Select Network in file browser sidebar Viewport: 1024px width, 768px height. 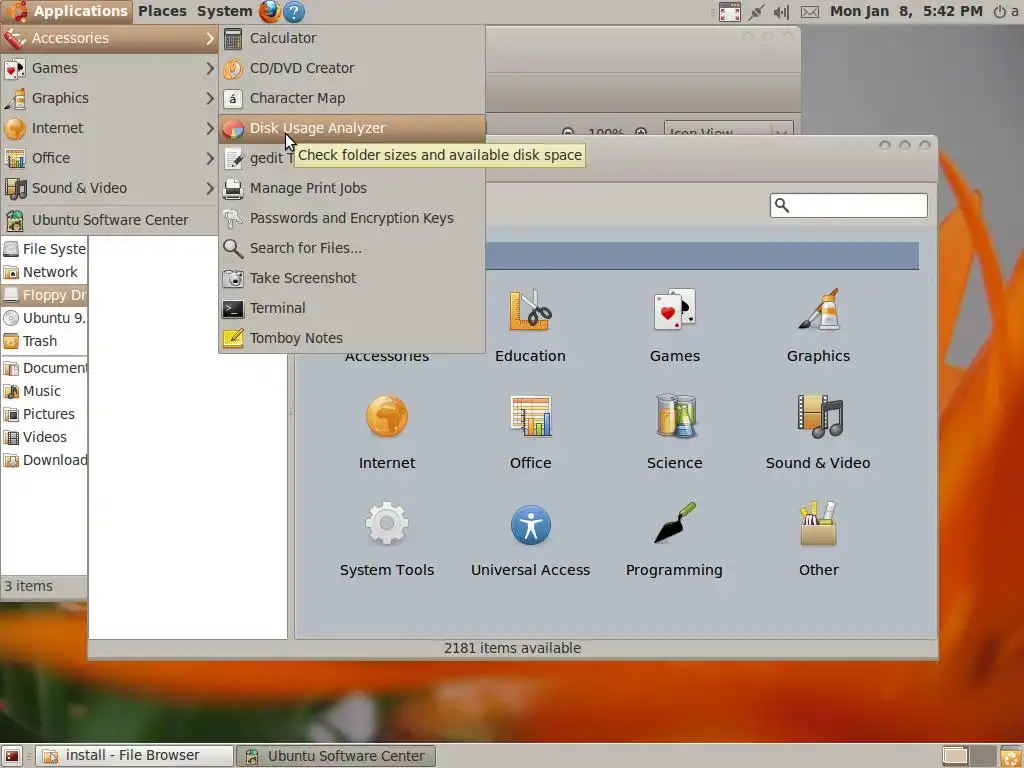click(44, 272)
